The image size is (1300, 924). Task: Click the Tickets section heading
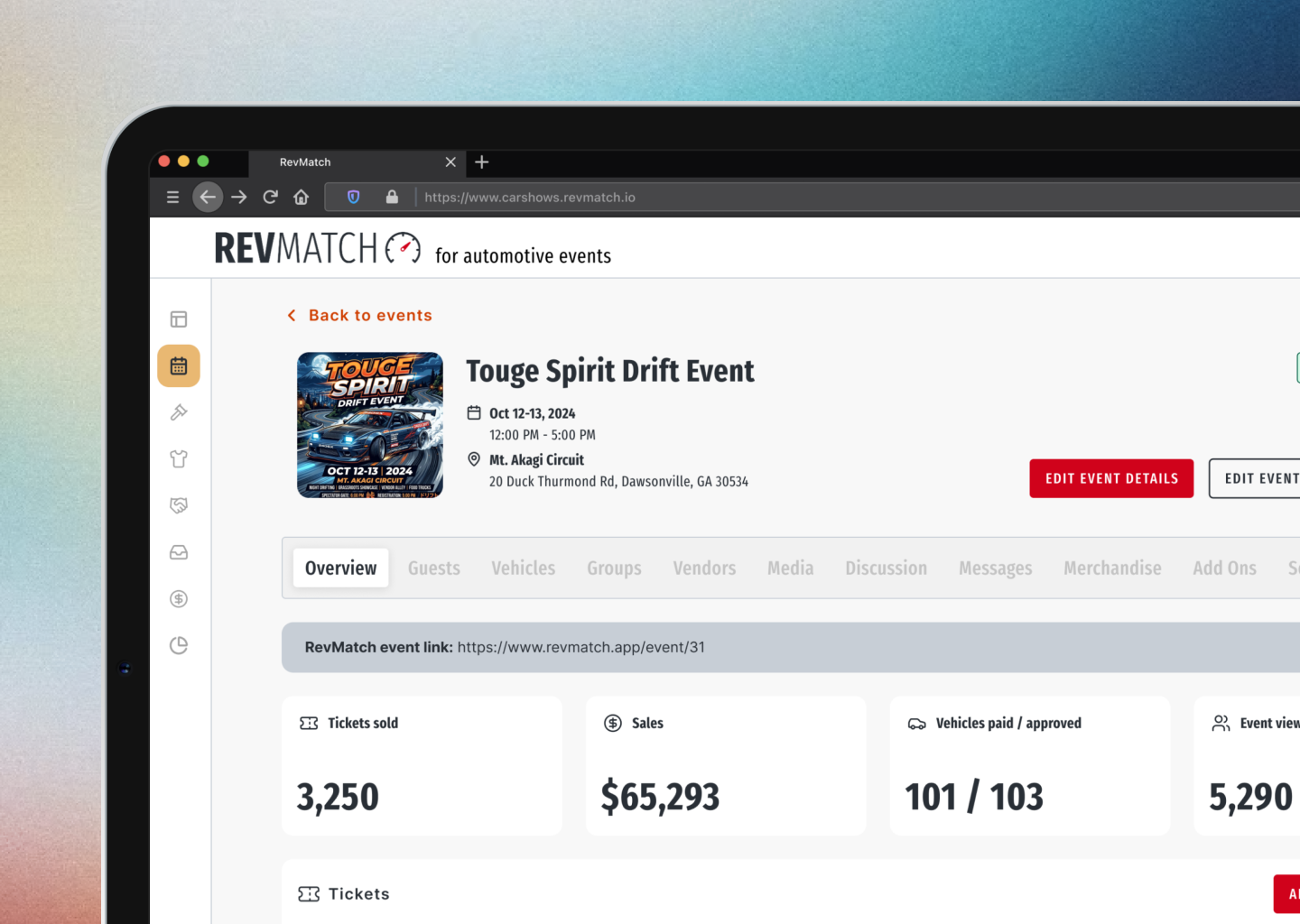pos(359,894)
